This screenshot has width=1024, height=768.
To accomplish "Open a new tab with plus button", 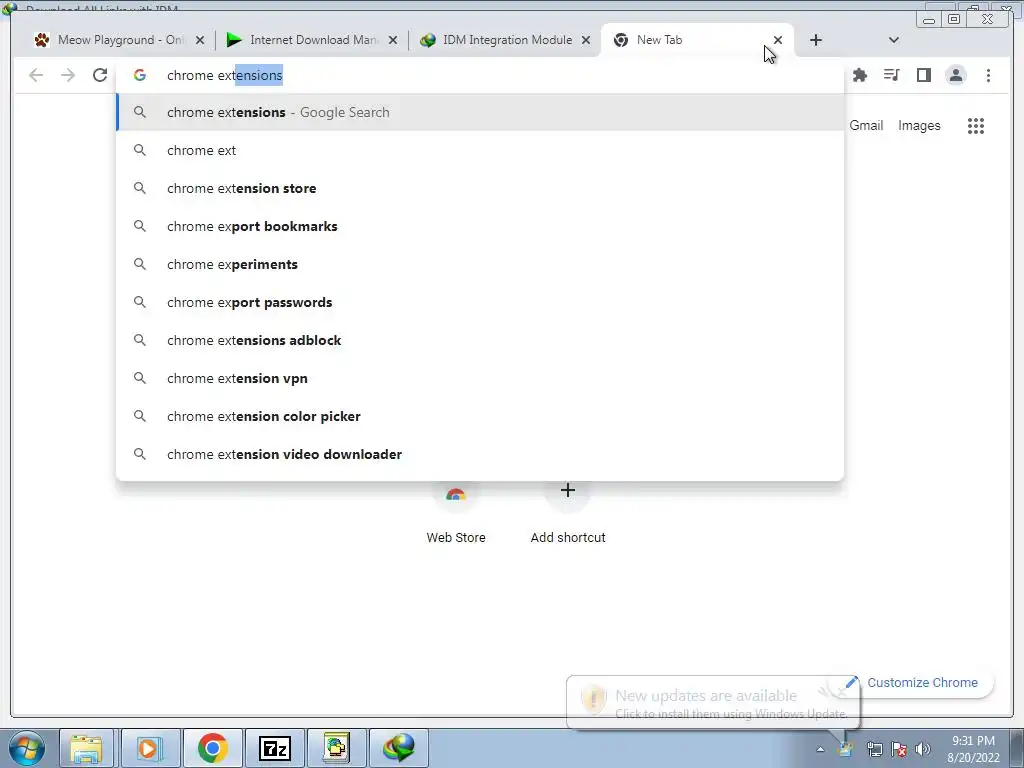I will tap(816, 40).
